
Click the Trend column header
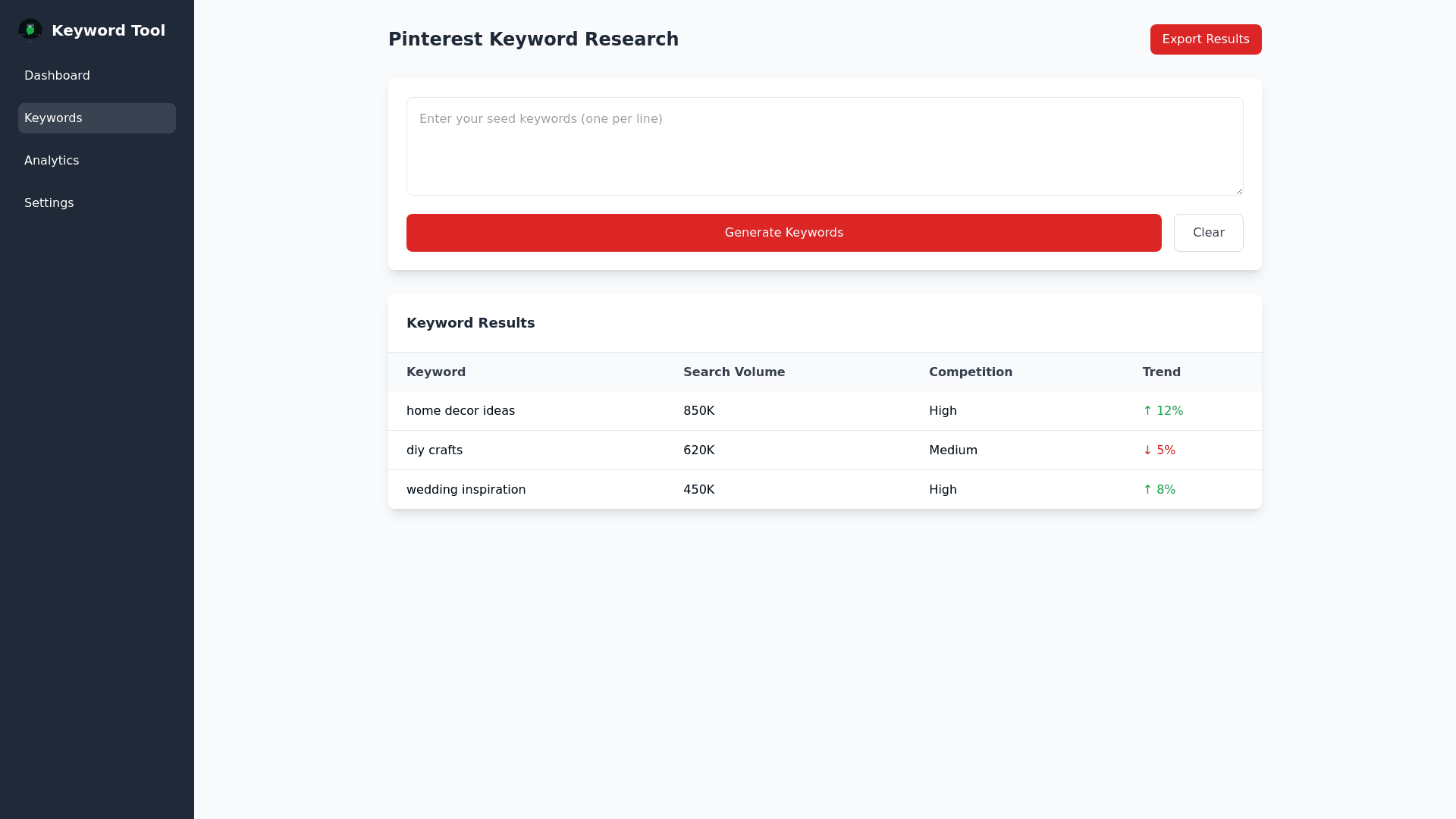(x=1161, y=372)
